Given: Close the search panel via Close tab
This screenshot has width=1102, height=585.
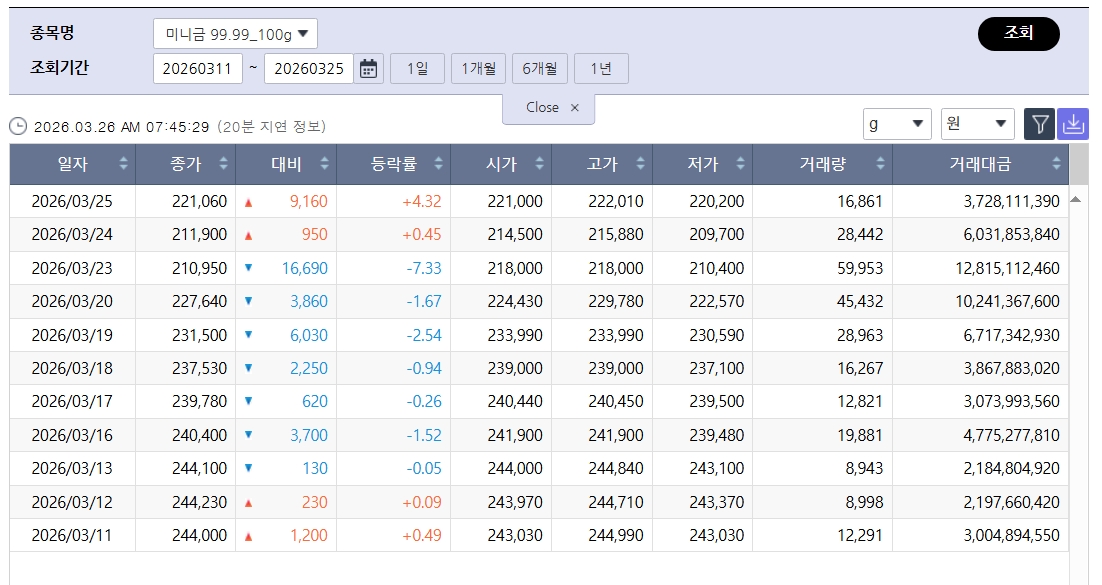Looking at the screenshot, I should [549, 108].
